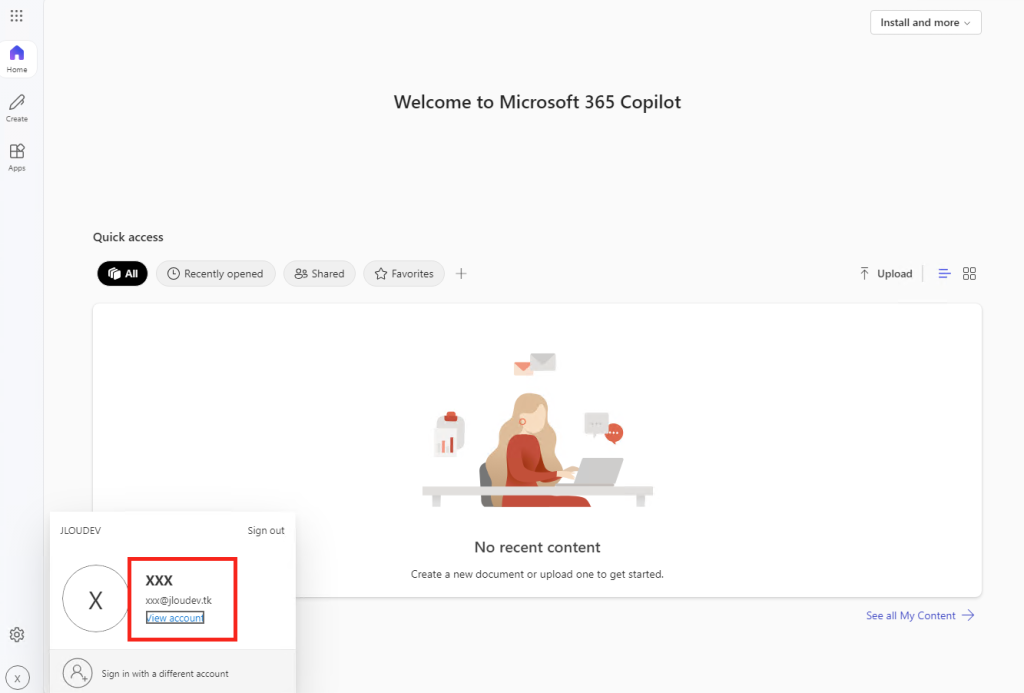The width and height of the screenshot is (1024, 693).
Task: Click the large X profile picture
Action: (95, 599)
